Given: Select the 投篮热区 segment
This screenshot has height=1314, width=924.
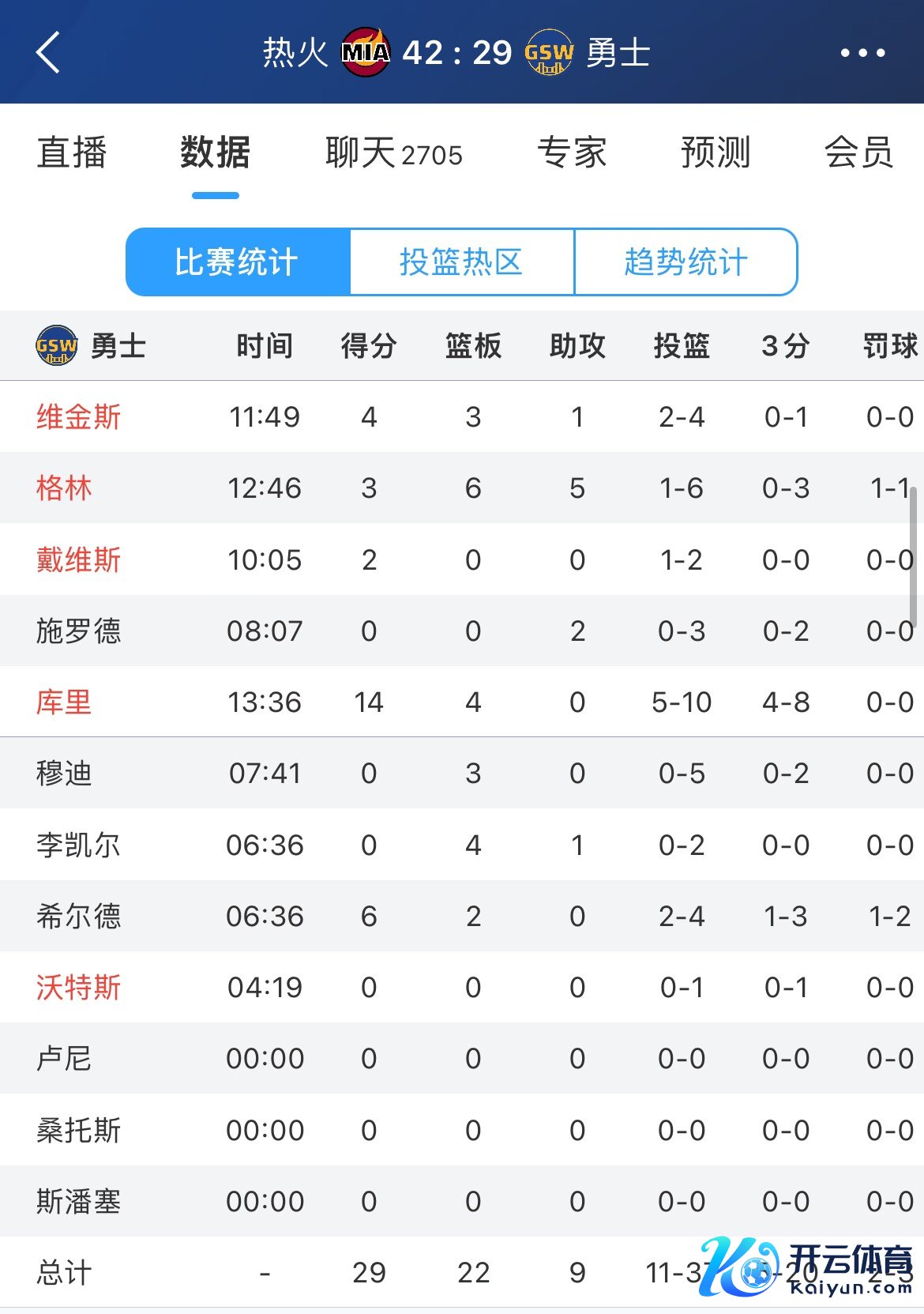Looking at the screenshot, I should tap(461, 262).
